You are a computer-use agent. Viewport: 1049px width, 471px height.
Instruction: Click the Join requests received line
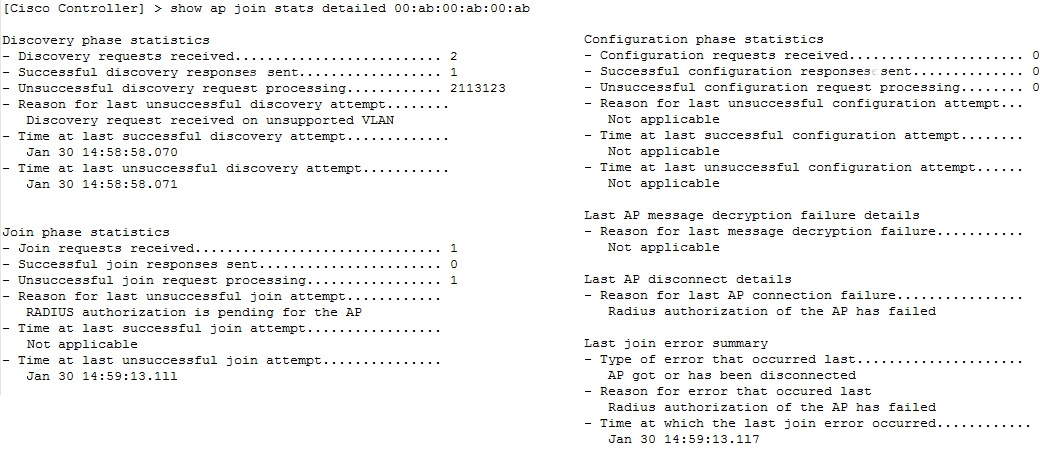pos(229,248)
